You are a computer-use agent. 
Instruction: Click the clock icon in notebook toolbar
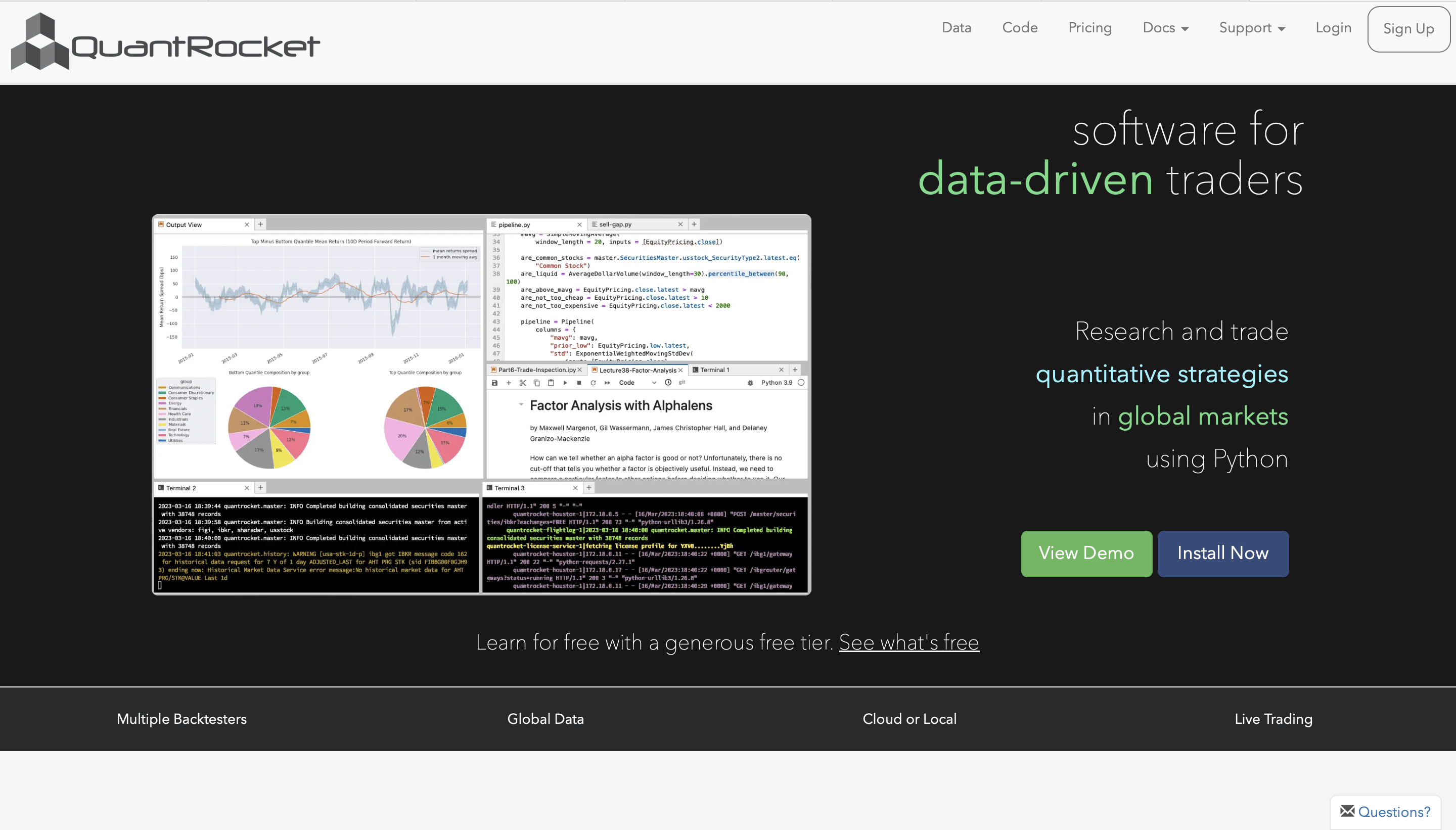coord(667,383)
